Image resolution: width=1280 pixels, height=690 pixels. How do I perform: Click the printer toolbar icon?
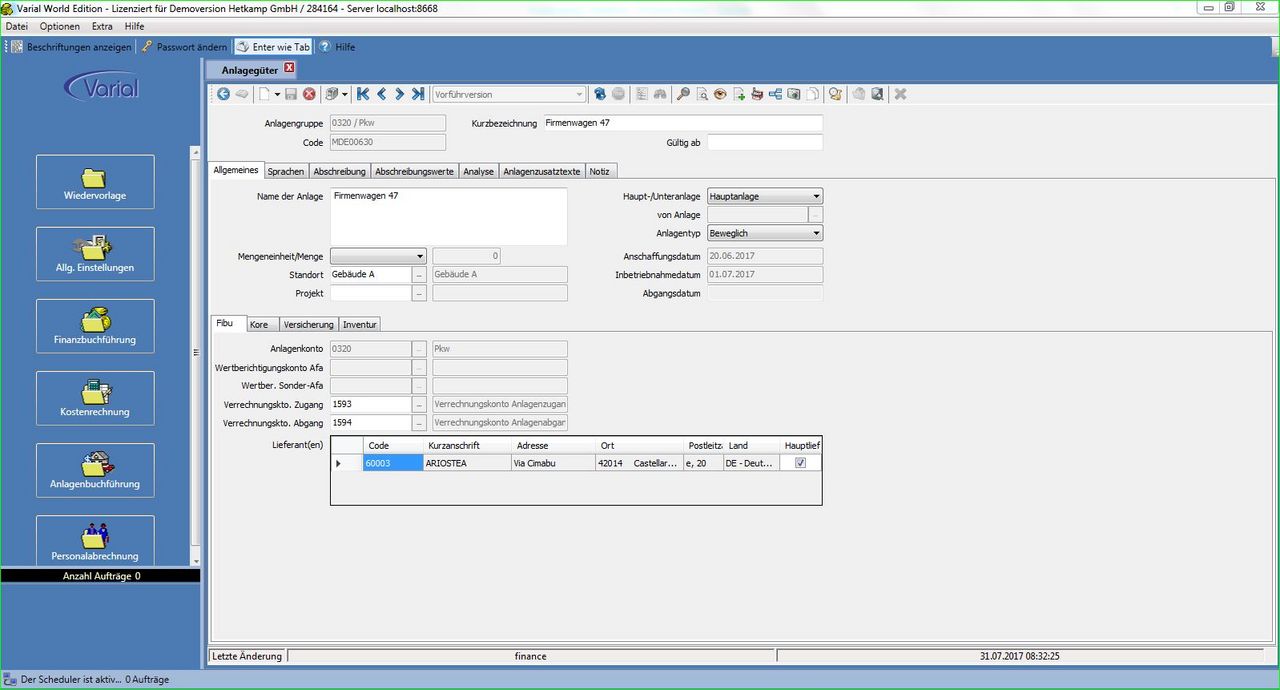tap(757, 94)
